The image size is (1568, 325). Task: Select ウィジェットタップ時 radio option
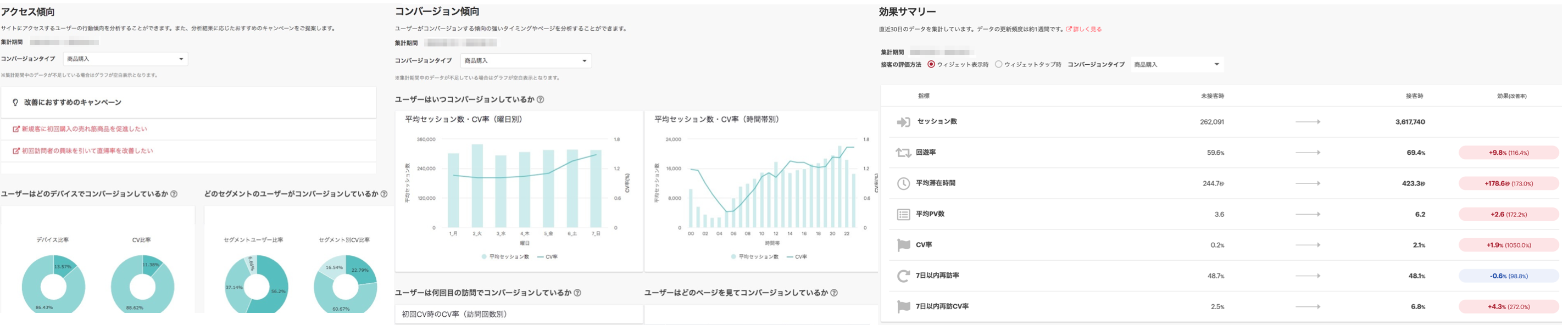point(999,65)
